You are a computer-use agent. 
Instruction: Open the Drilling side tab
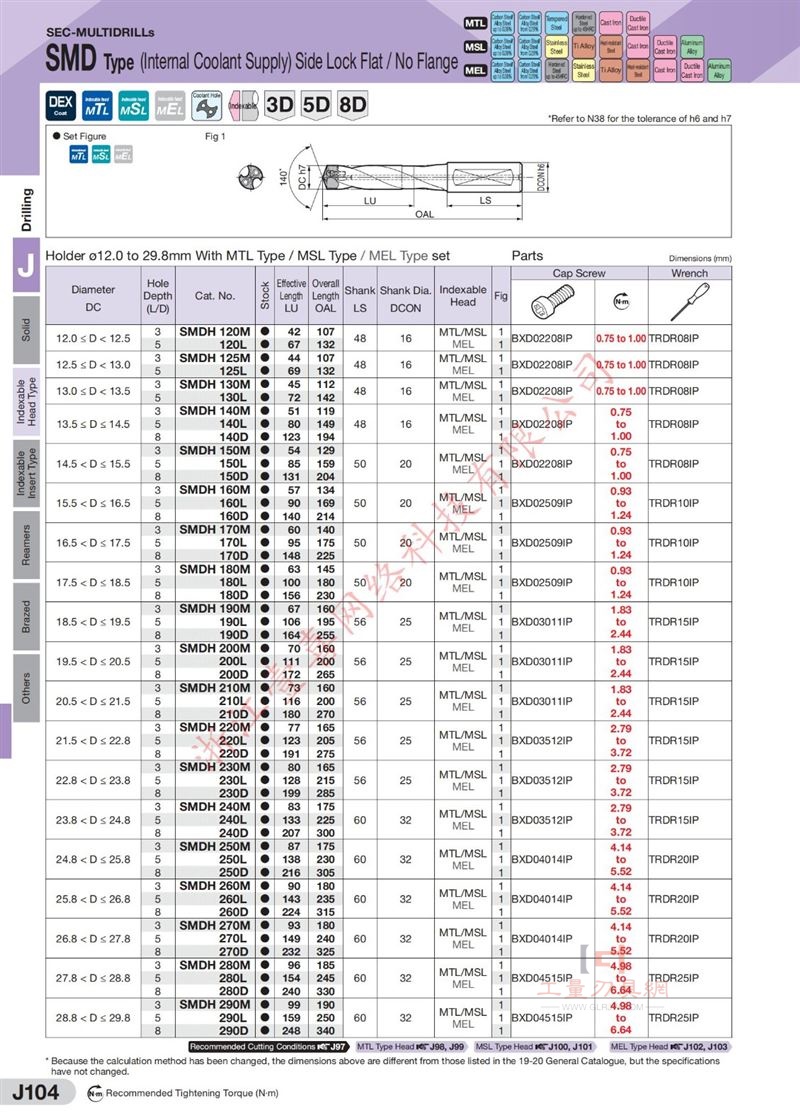26,210
